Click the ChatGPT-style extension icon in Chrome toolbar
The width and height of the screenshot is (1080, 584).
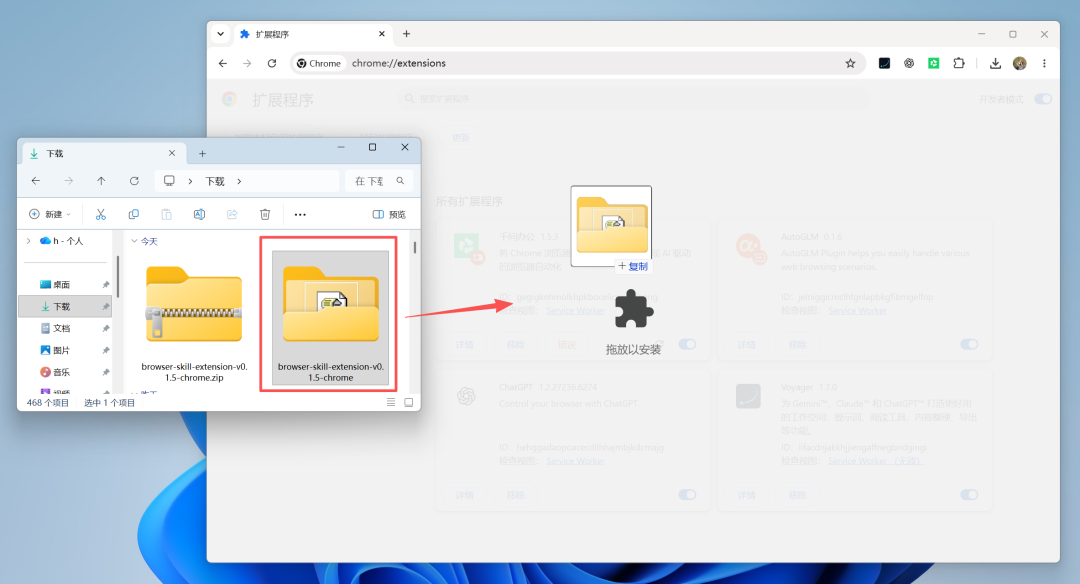tap(909, 63)
